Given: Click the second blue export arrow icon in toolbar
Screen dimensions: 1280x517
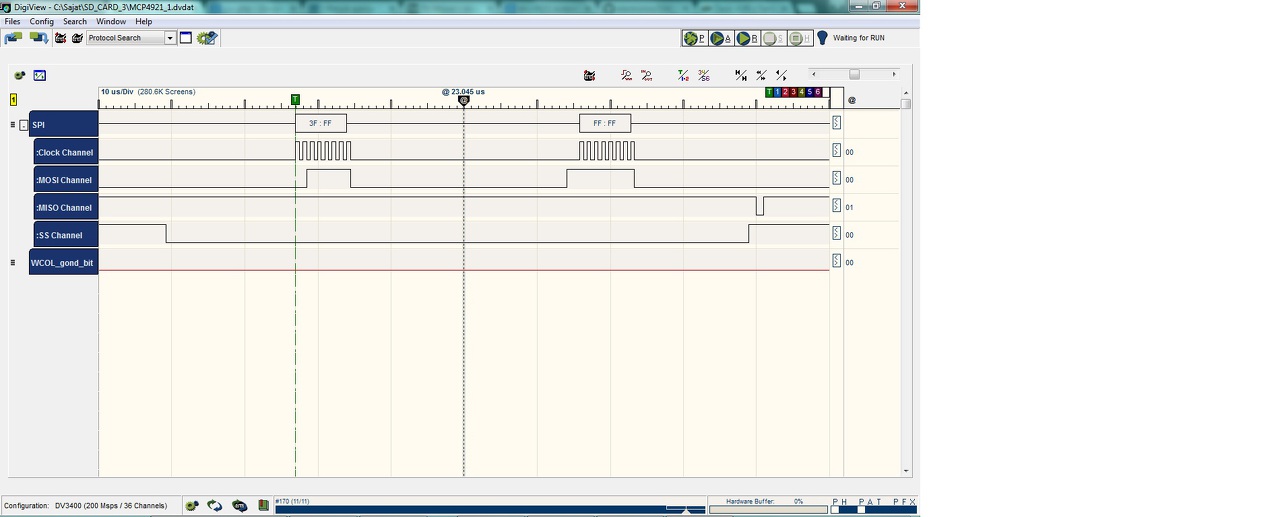Looking at the screenshot, I should [x=39, y=38].
